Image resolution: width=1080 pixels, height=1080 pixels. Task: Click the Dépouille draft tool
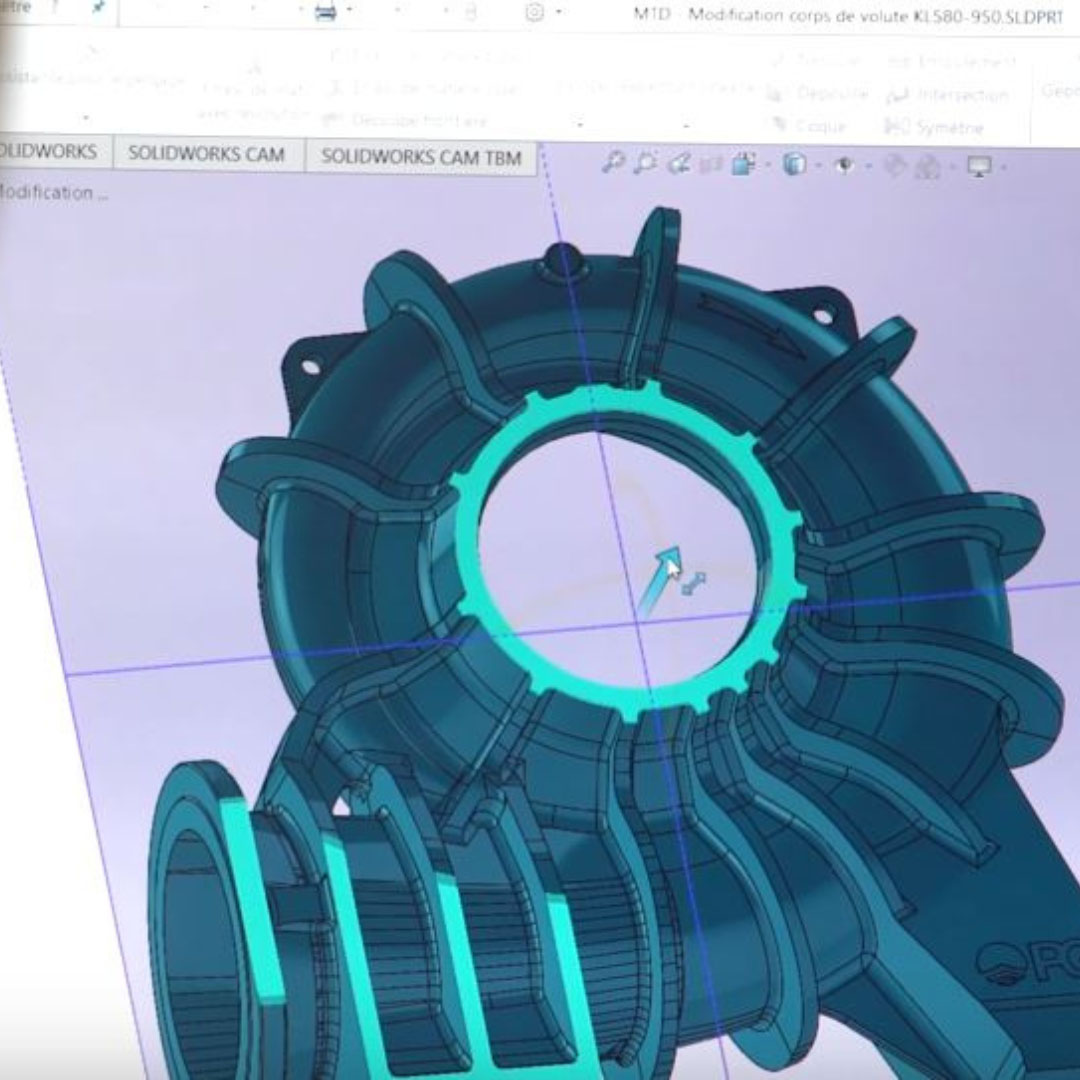click(x=822, y=93)
